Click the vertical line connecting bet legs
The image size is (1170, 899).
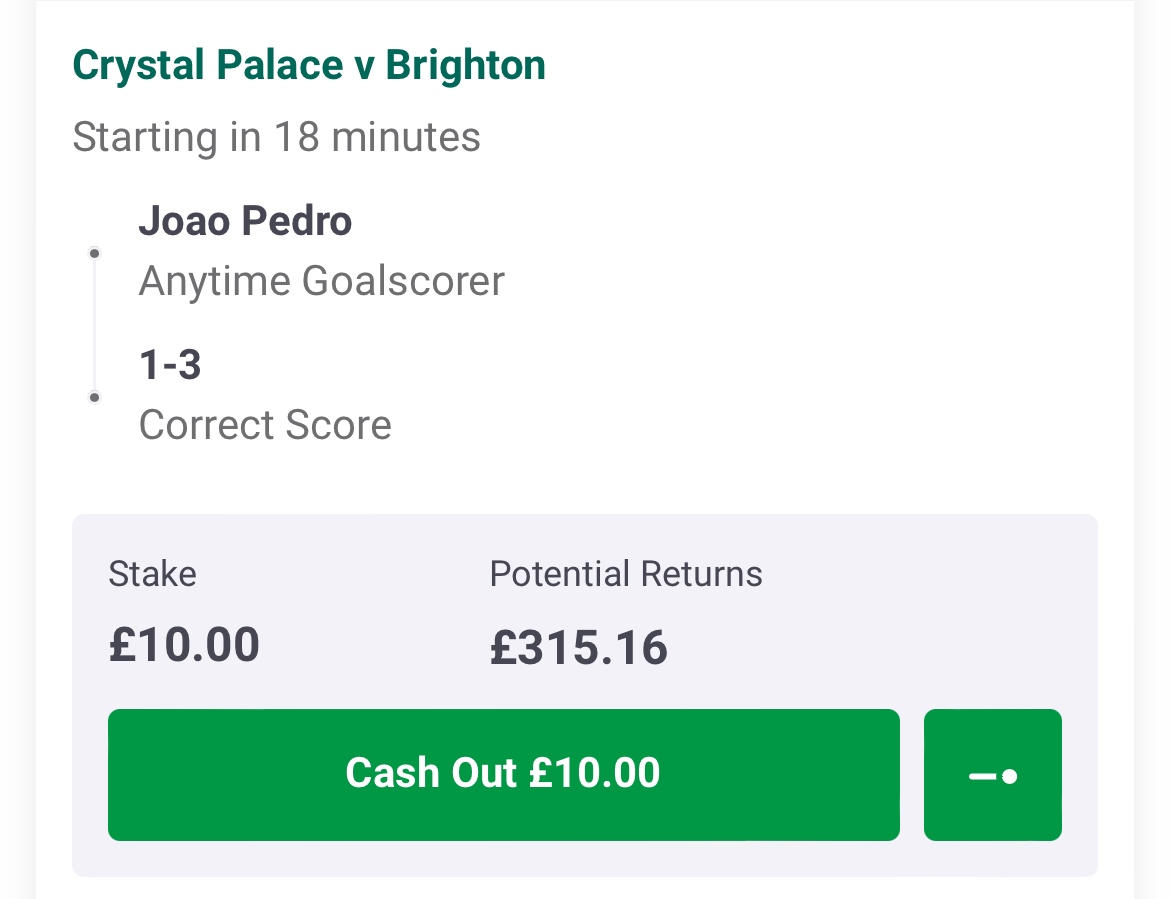tap(94, 325)
